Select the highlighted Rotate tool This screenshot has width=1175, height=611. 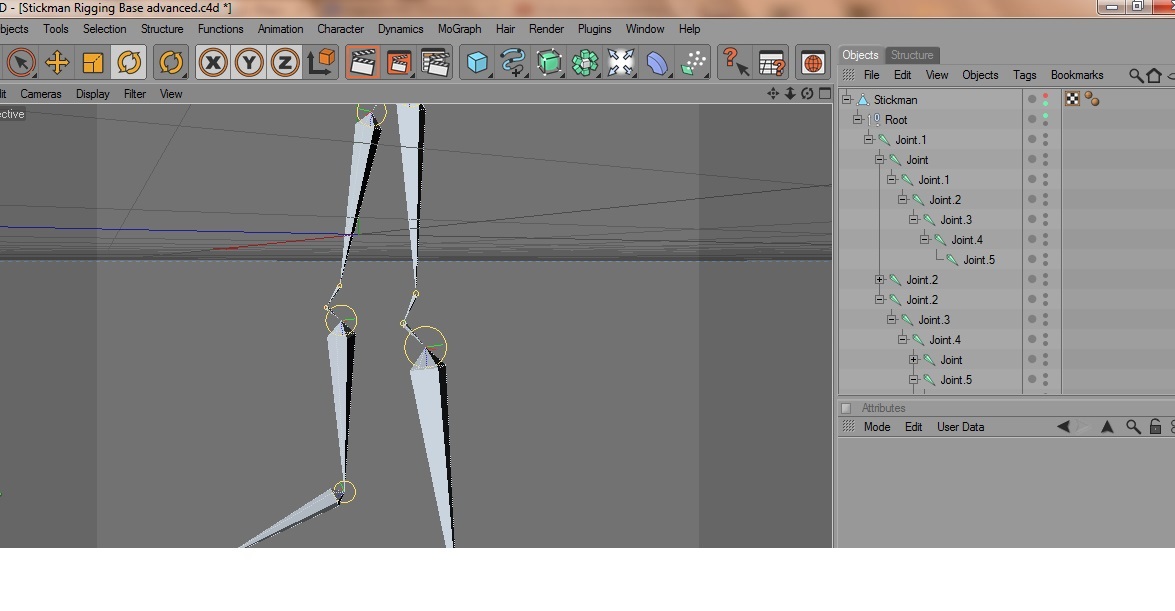(129, 62)
